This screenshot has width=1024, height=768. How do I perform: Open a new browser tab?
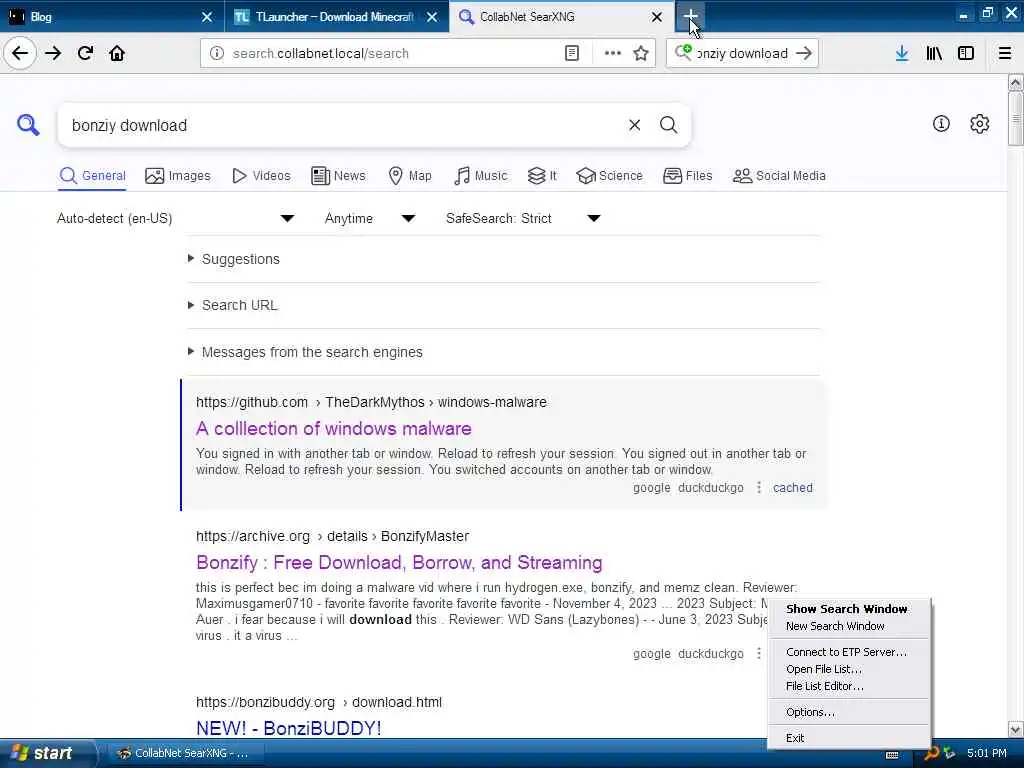pos(690,16)
